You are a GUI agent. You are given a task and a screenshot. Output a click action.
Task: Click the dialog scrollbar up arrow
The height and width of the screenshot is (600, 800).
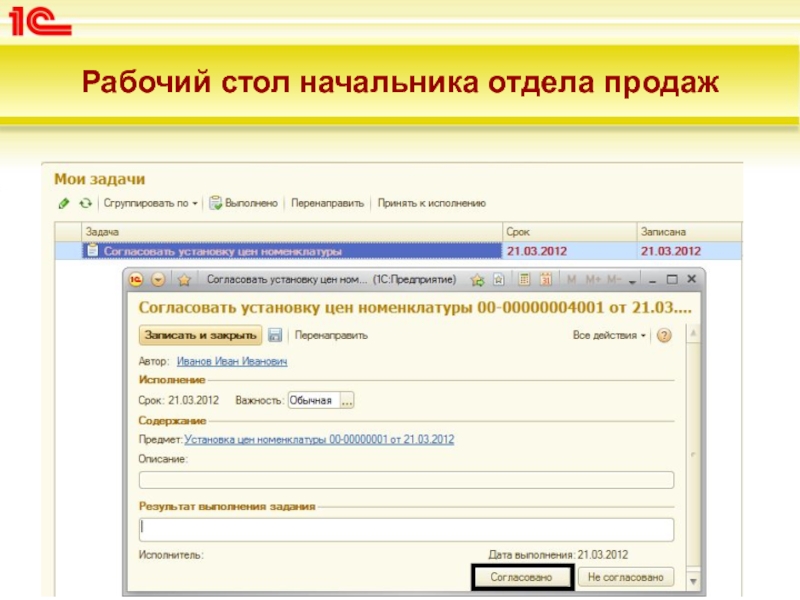coord(693,334)
